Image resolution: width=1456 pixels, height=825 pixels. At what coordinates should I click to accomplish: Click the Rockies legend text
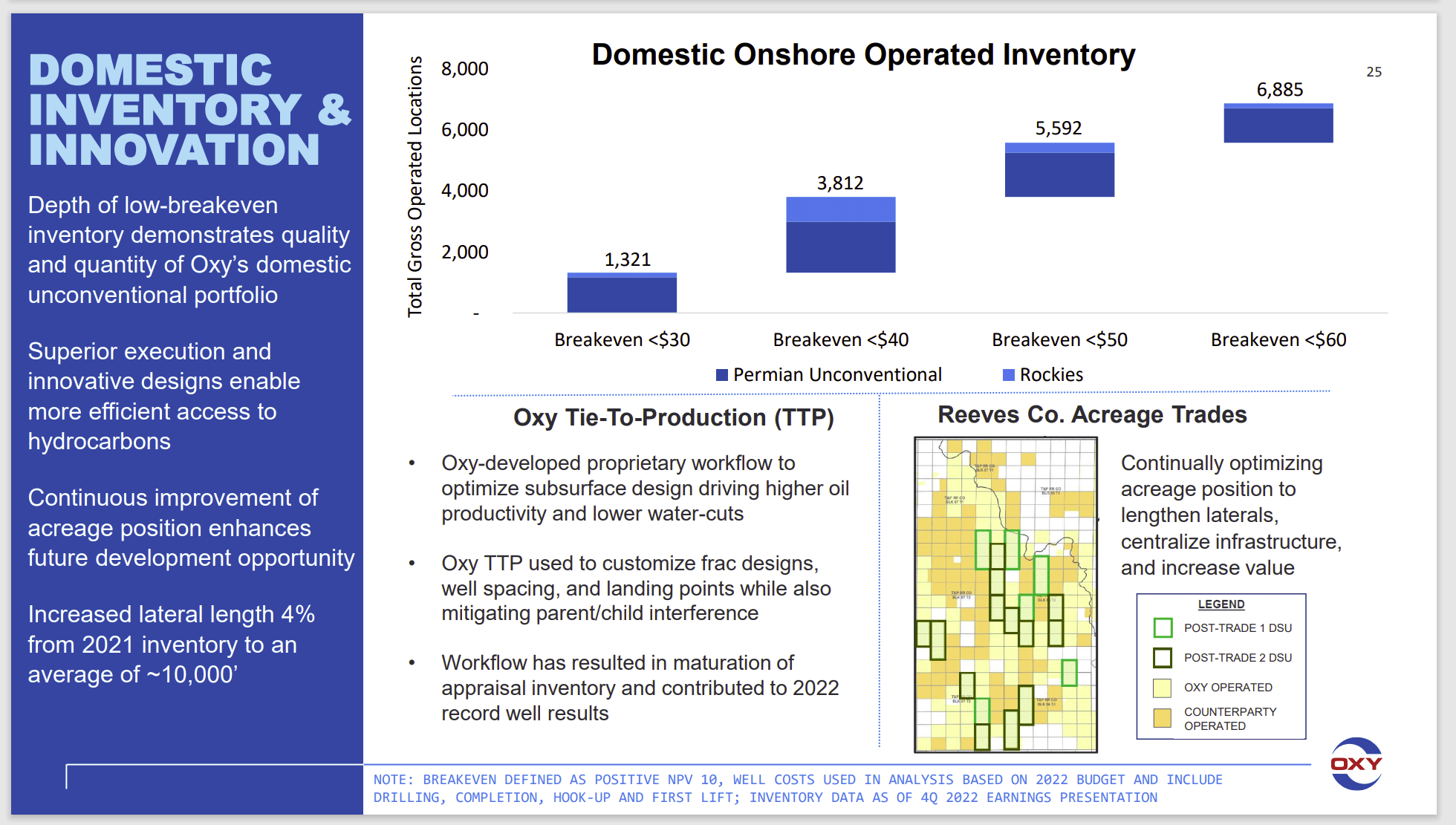pos(1051,375)
